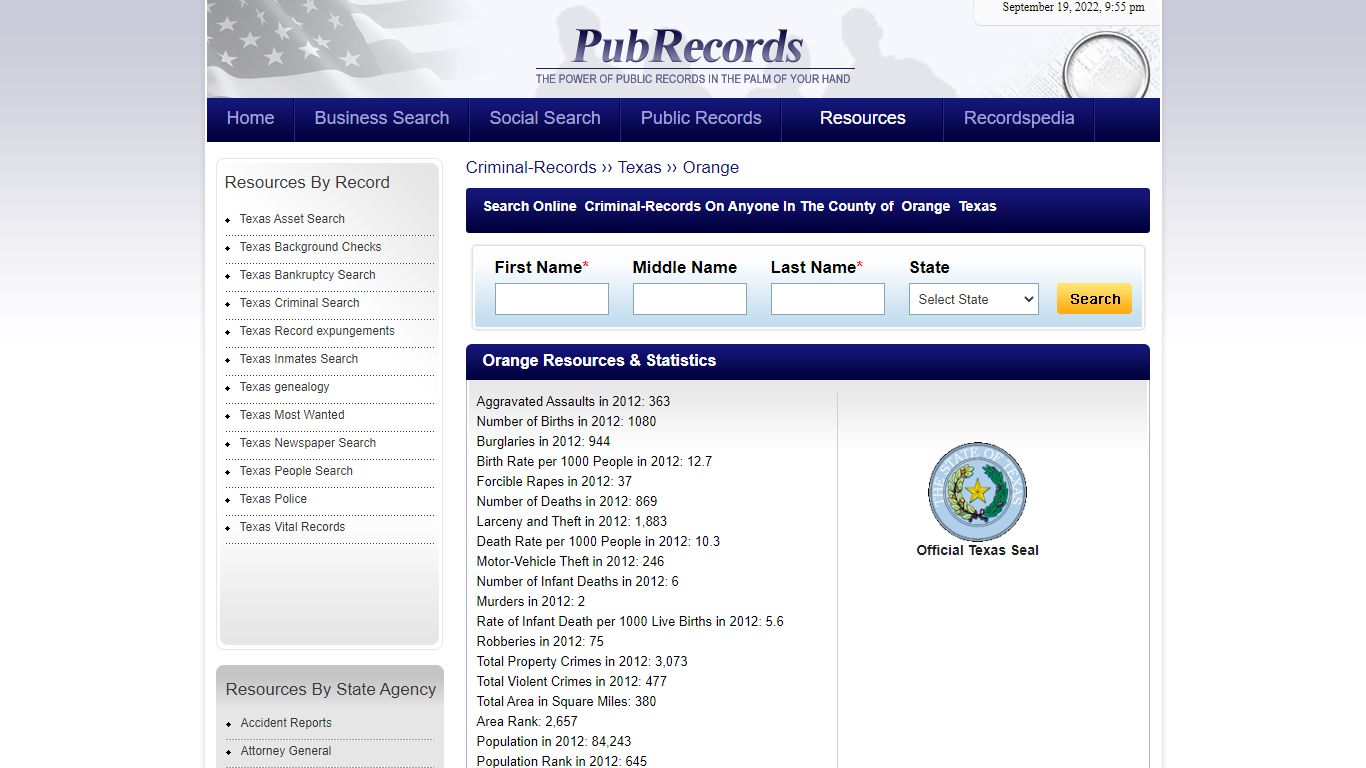Click the magnifying glass graphic in header
Image resolution: width=1366 pixels, height=768 pixels.
[x=1106, y=67]
